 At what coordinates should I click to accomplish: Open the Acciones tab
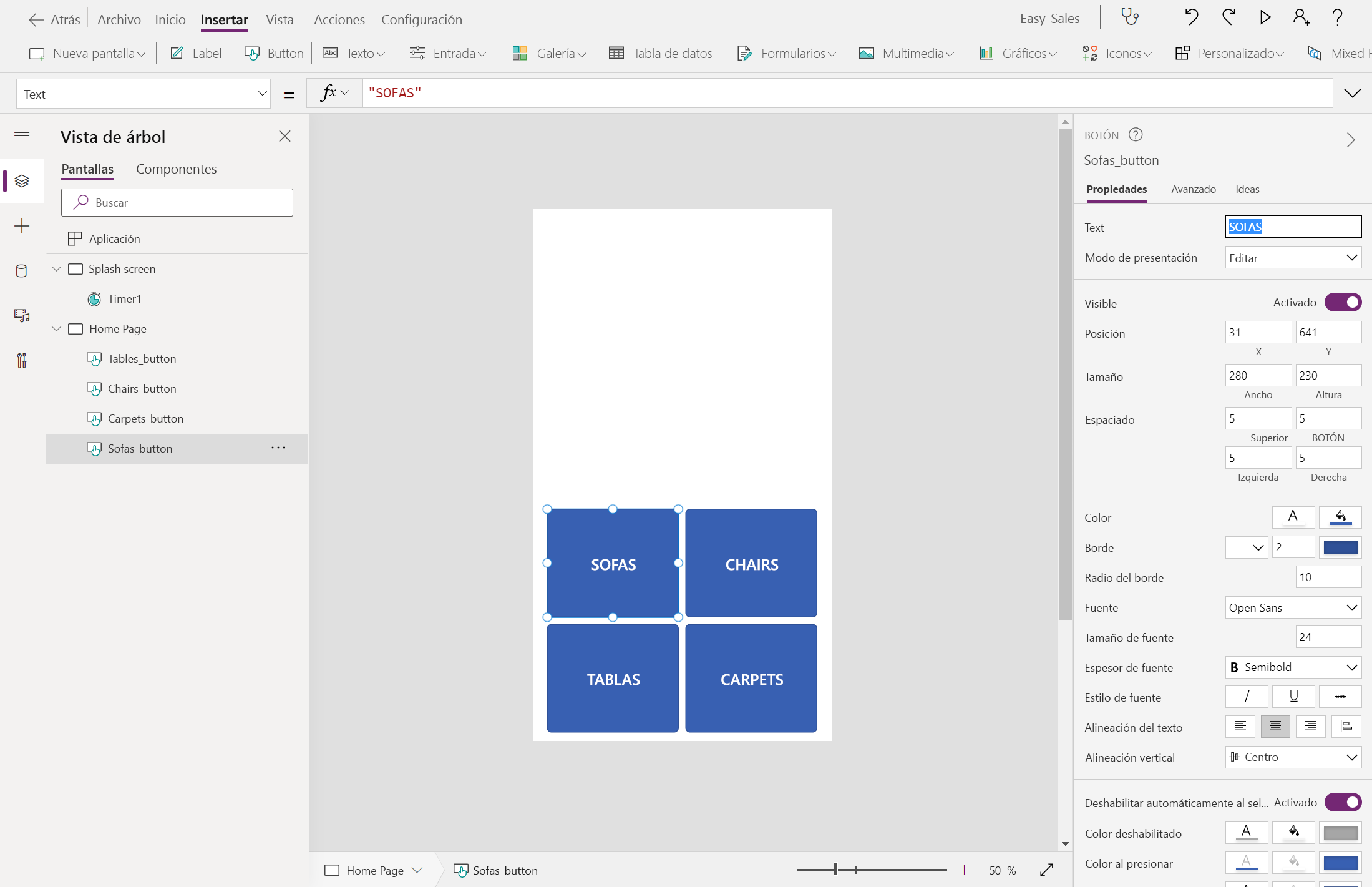click(x=339, y=19)
